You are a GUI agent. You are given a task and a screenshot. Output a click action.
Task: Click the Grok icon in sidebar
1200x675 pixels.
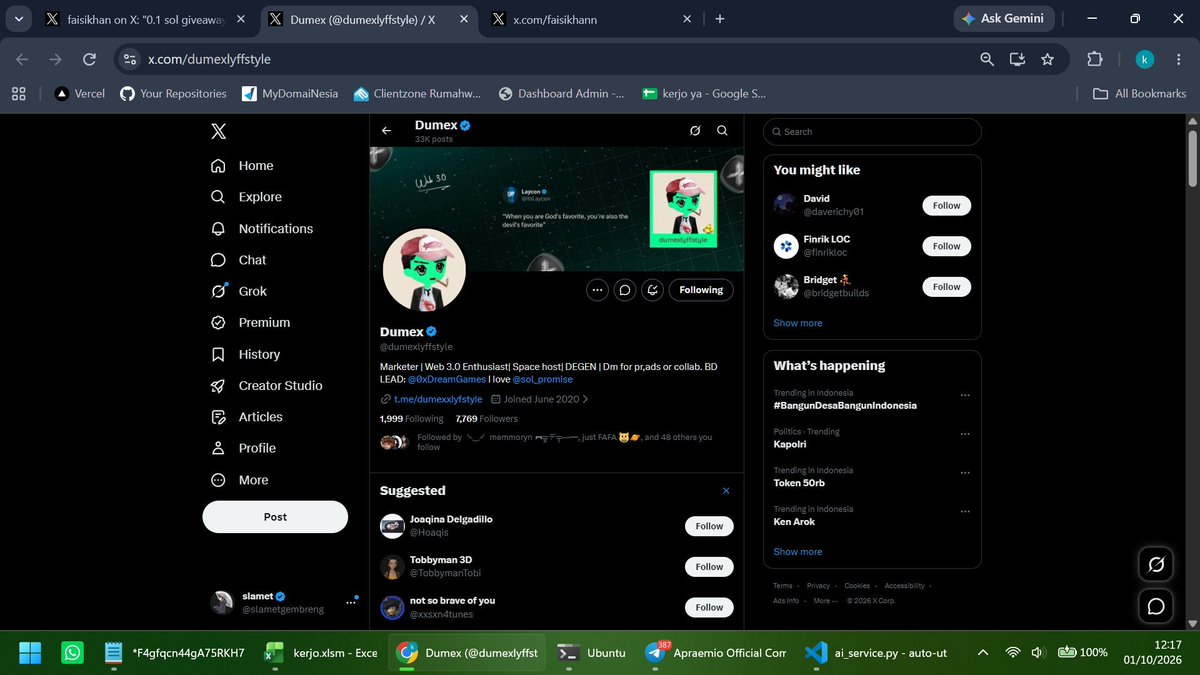pyautogui.click(x=218, y=291)
